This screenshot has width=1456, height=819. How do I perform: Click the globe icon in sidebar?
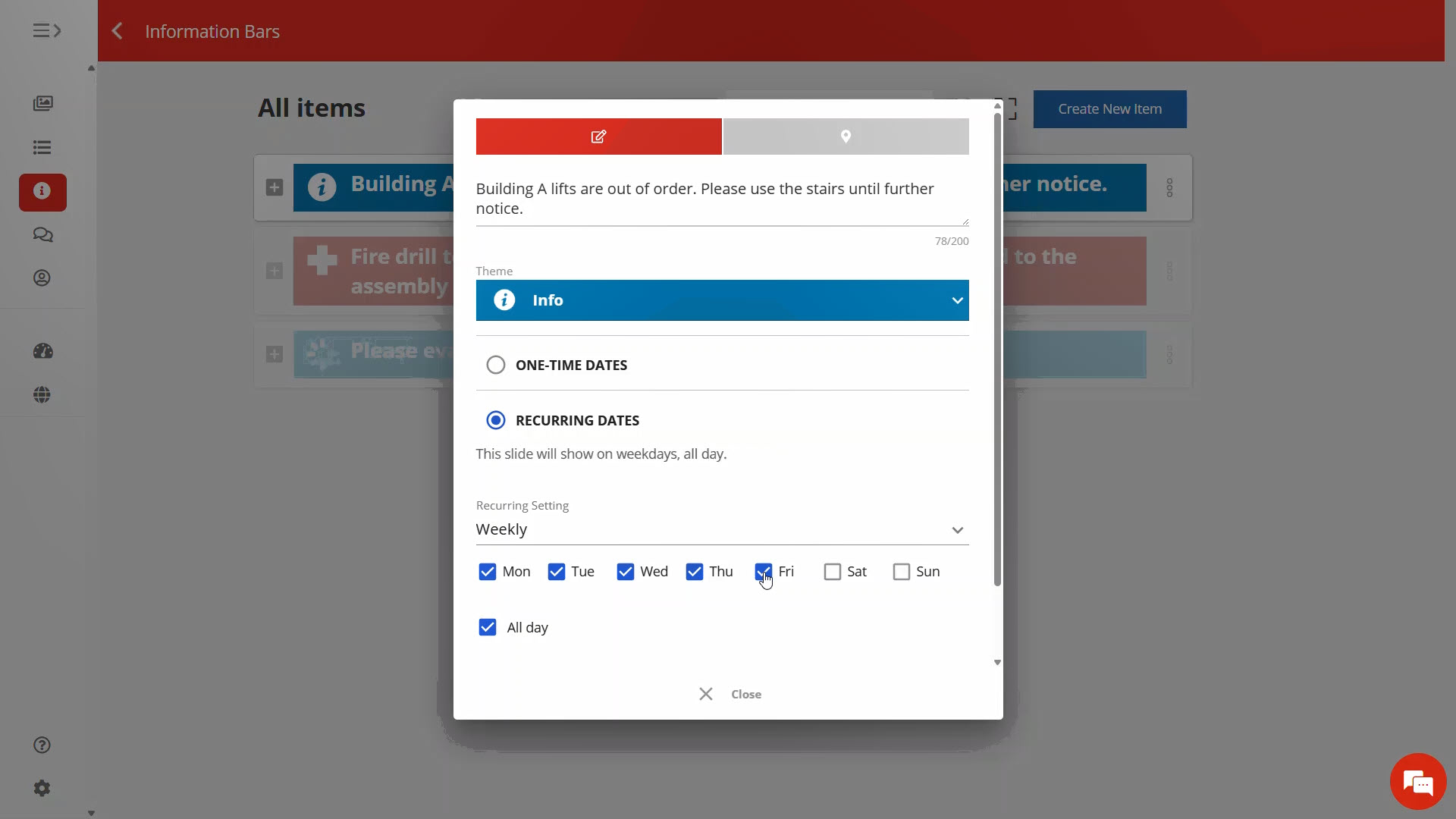[x=42, y=394]
